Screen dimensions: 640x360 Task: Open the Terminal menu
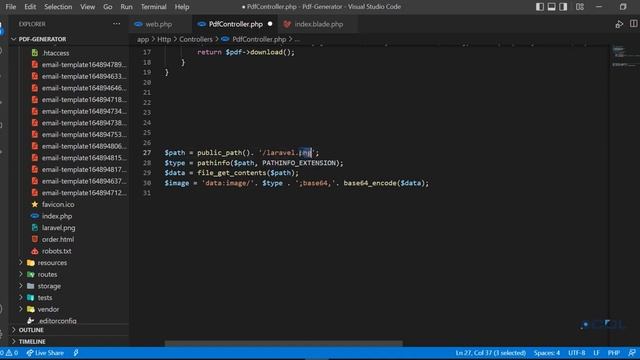153,7
